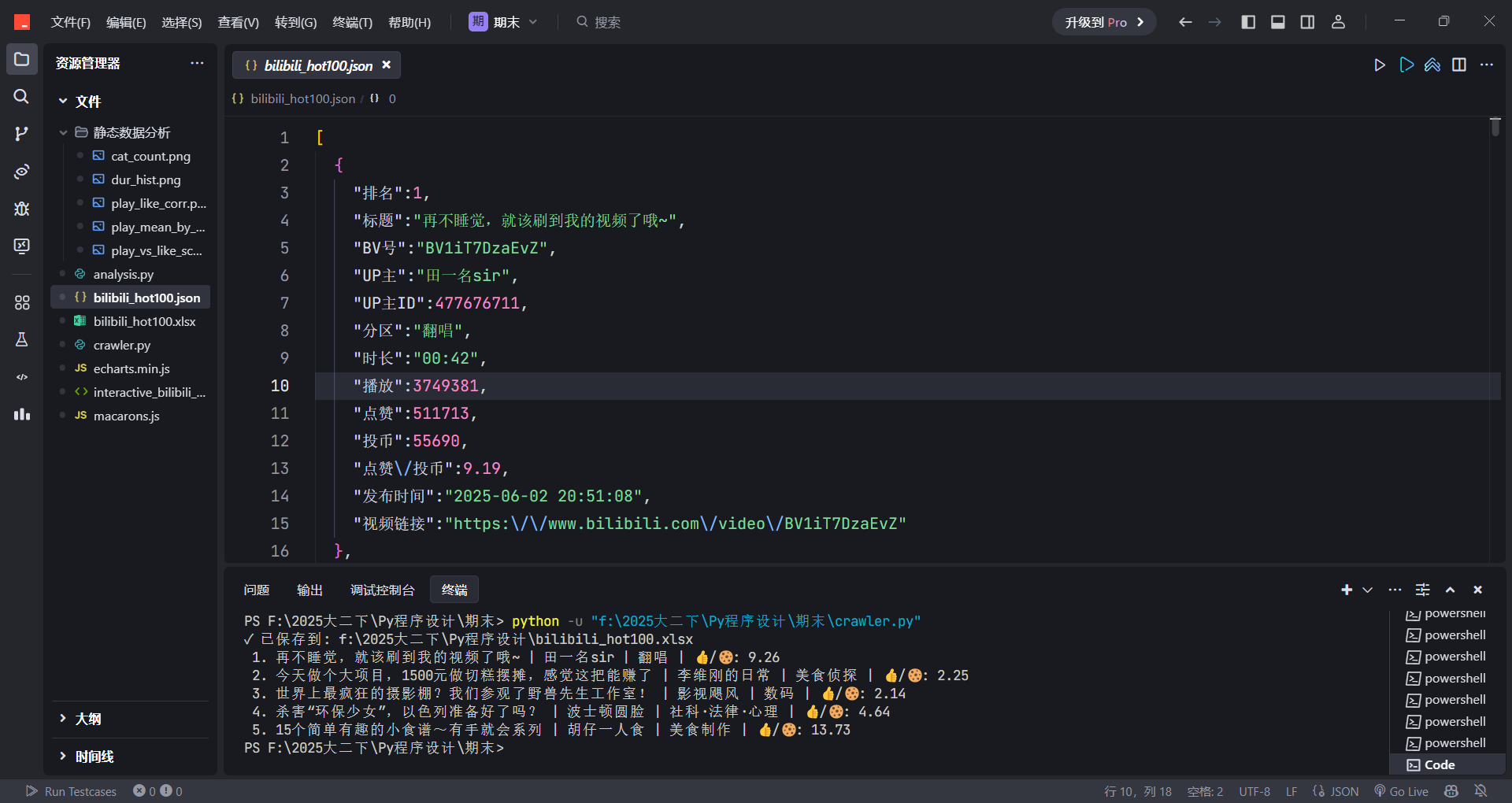Select the Code terminal in list
This screenshot has width=1512, height=803.
[x=1447, y=764]
